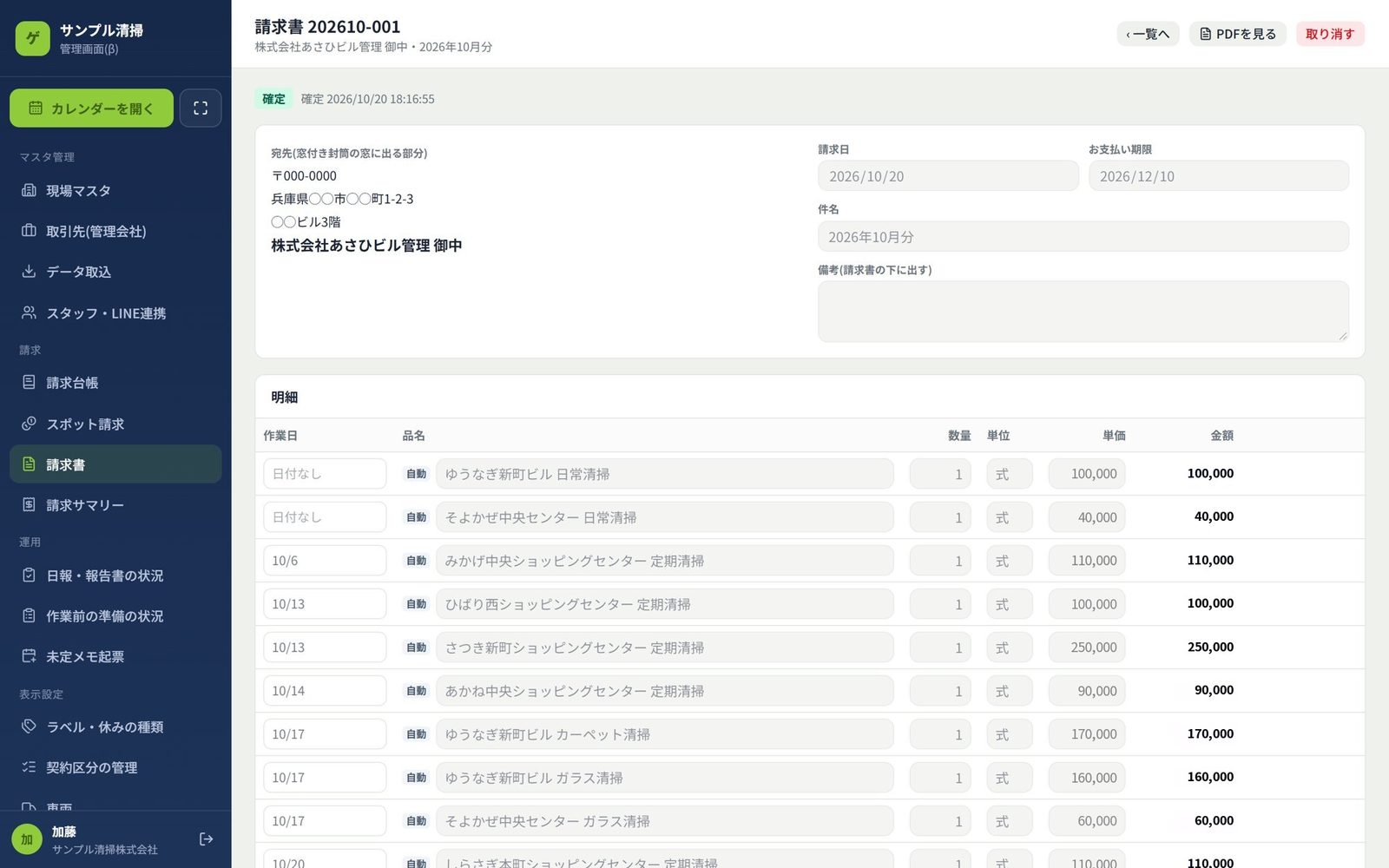Click the 請求台帳 ledger icon
The image size is (1389, 868).
click(x=29, y=383)
